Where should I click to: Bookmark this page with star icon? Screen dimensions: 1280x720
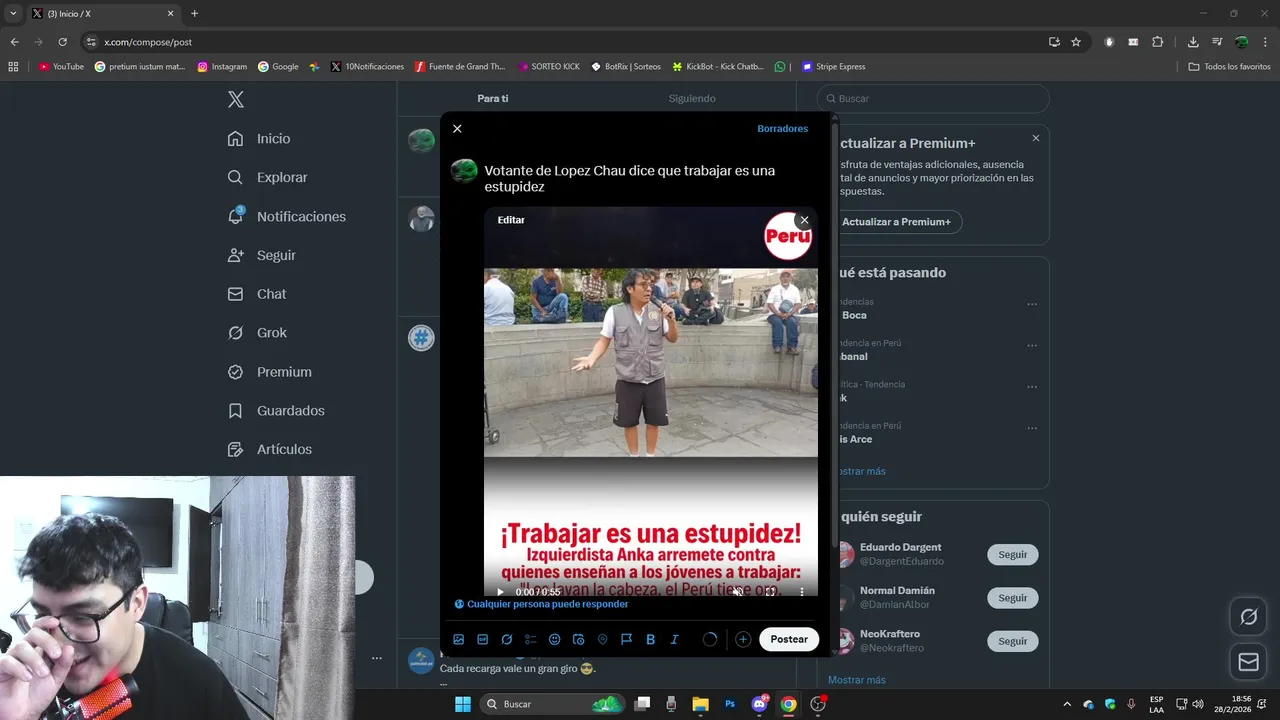[x=1076, y=42]
